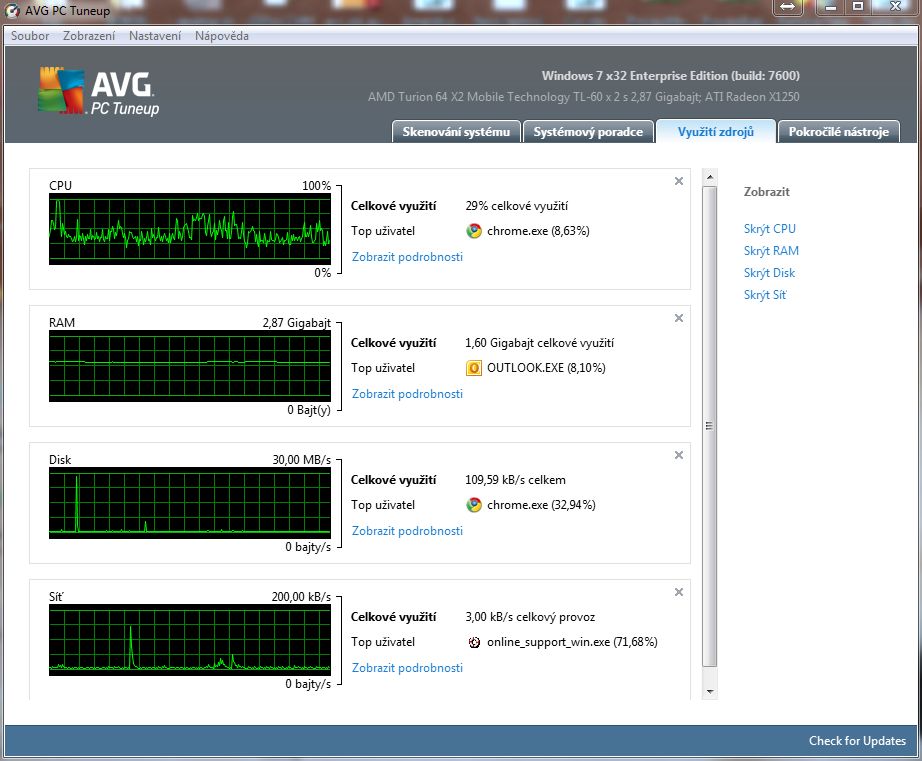Screen dimensions: 922x761
Task: Close the CPU panel with its X
Action: (x=679, y=181)
